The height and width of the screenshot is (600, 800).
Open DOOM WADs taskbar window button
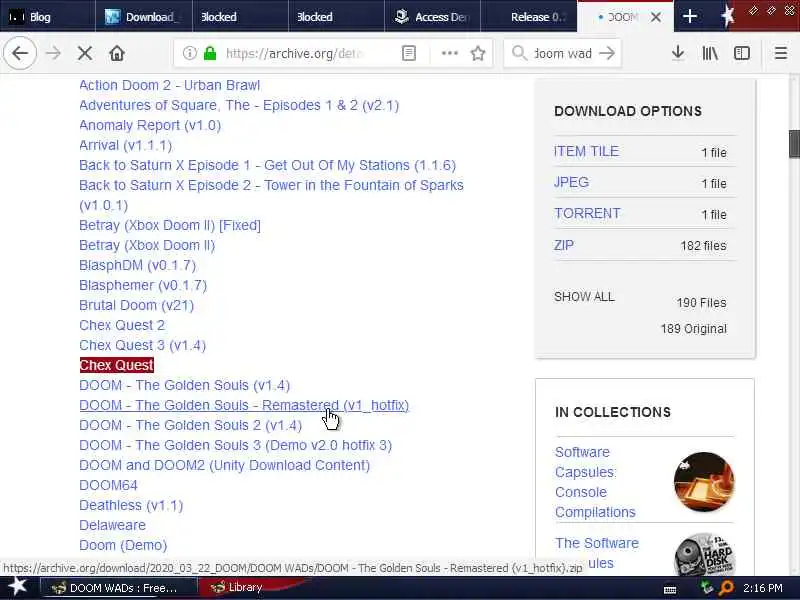(118, 588)
